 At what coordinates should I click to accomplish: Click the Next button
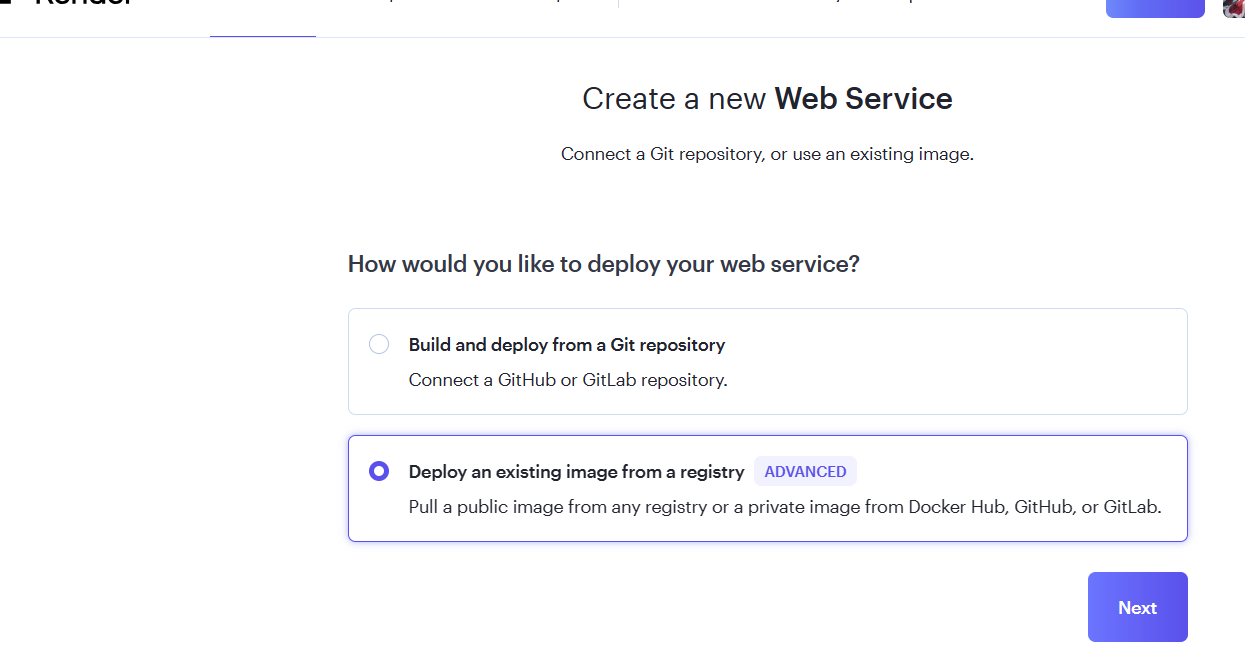(1138, 607)
